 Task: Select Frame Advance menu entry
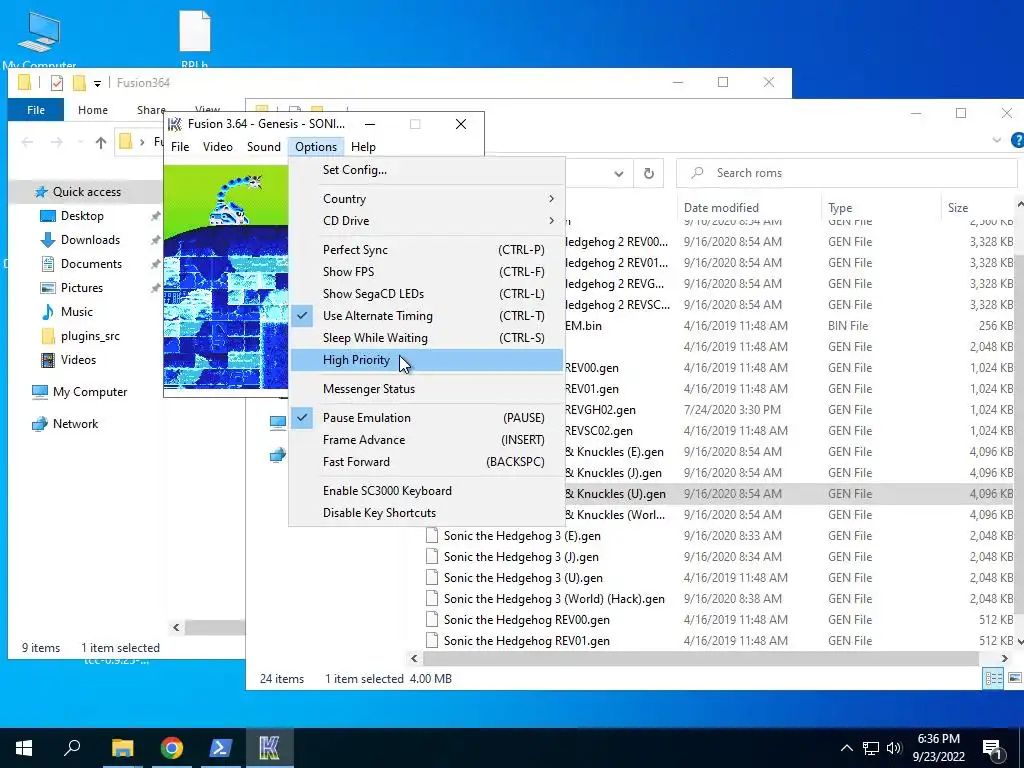pos(426,440)
